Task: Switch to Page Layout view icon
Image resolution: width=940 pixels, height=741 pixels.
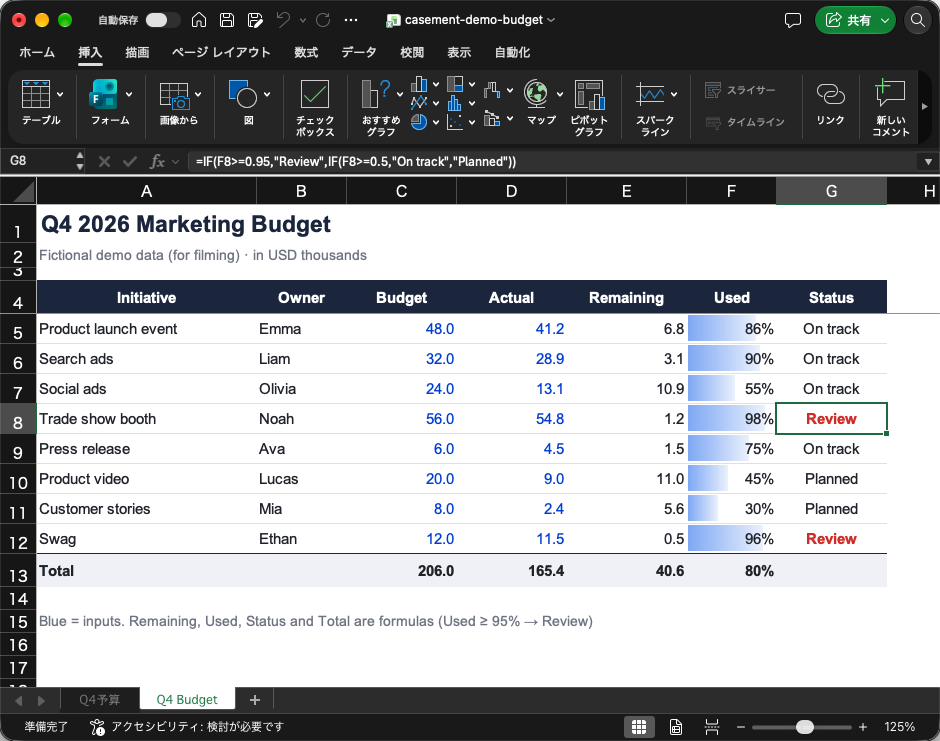Action: click(676, 727)
